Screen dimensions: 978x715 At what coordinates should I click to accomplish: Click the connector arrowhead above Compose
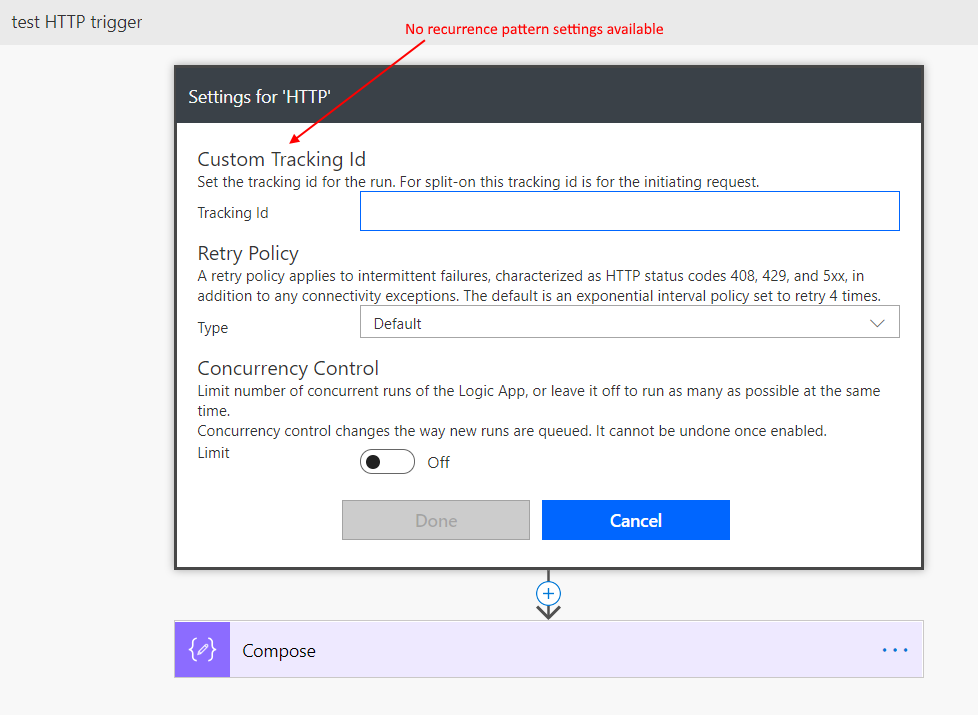click(x=548, y=611)
